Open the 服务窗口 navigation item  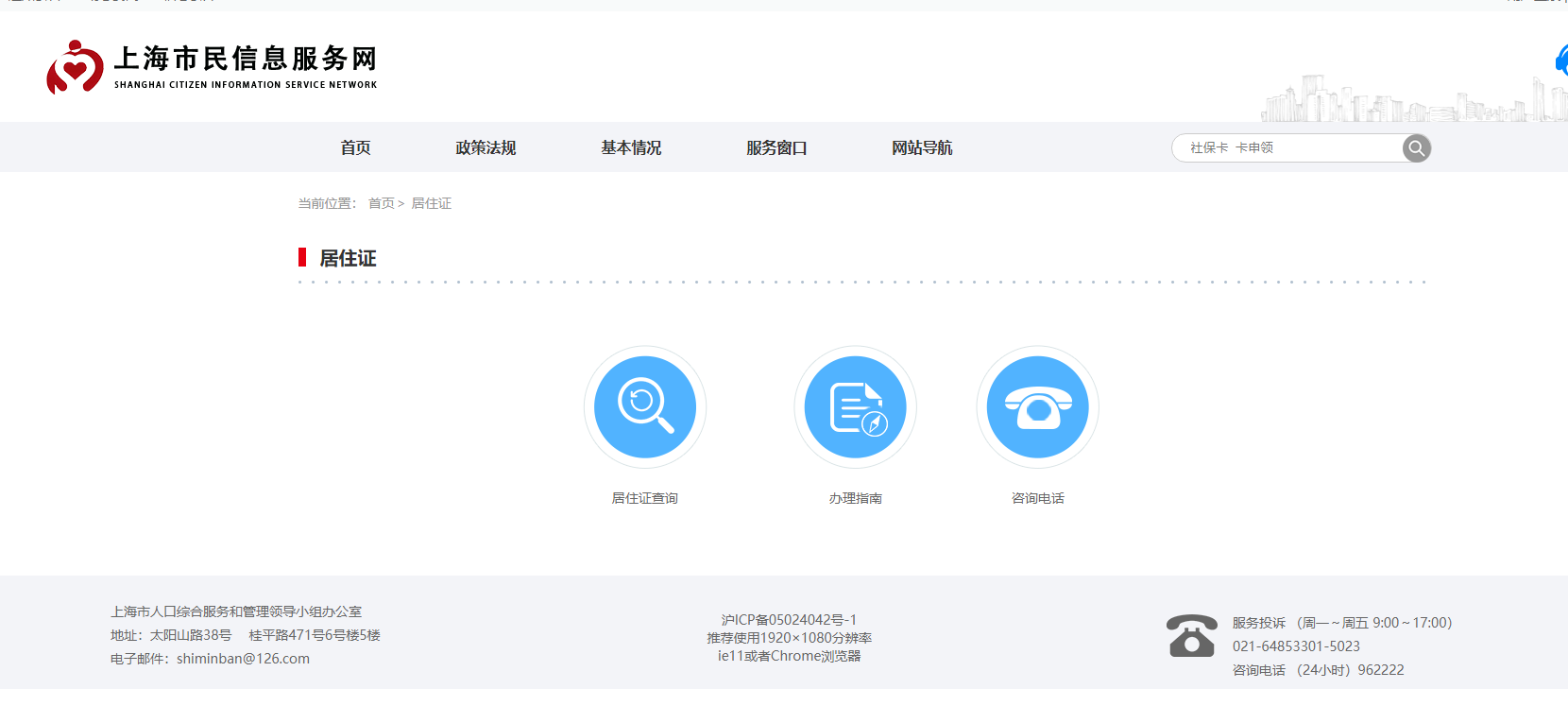(776, 147)
